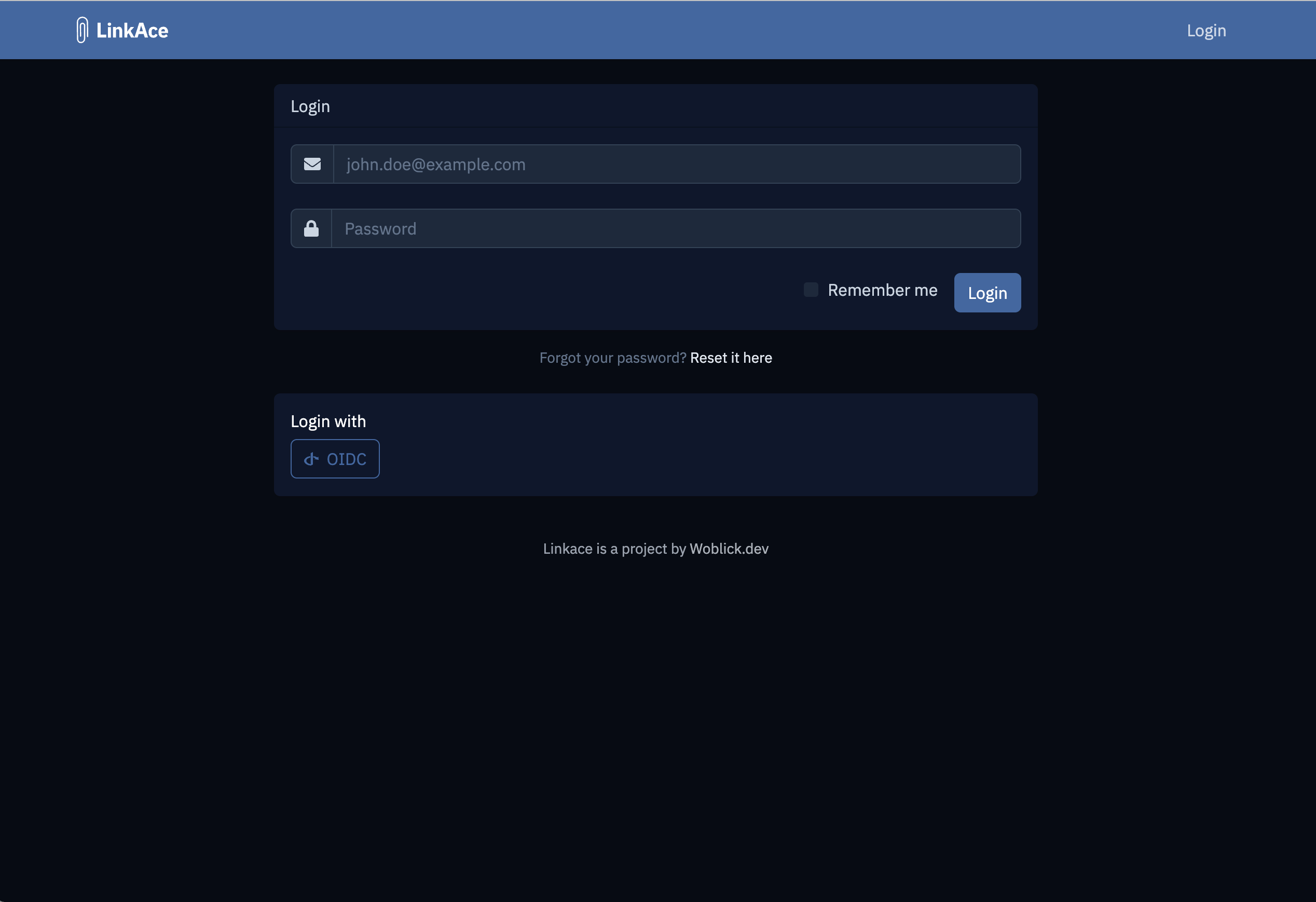Click the Login with heading
The image size is (1316, 902).
coord(328,421)
